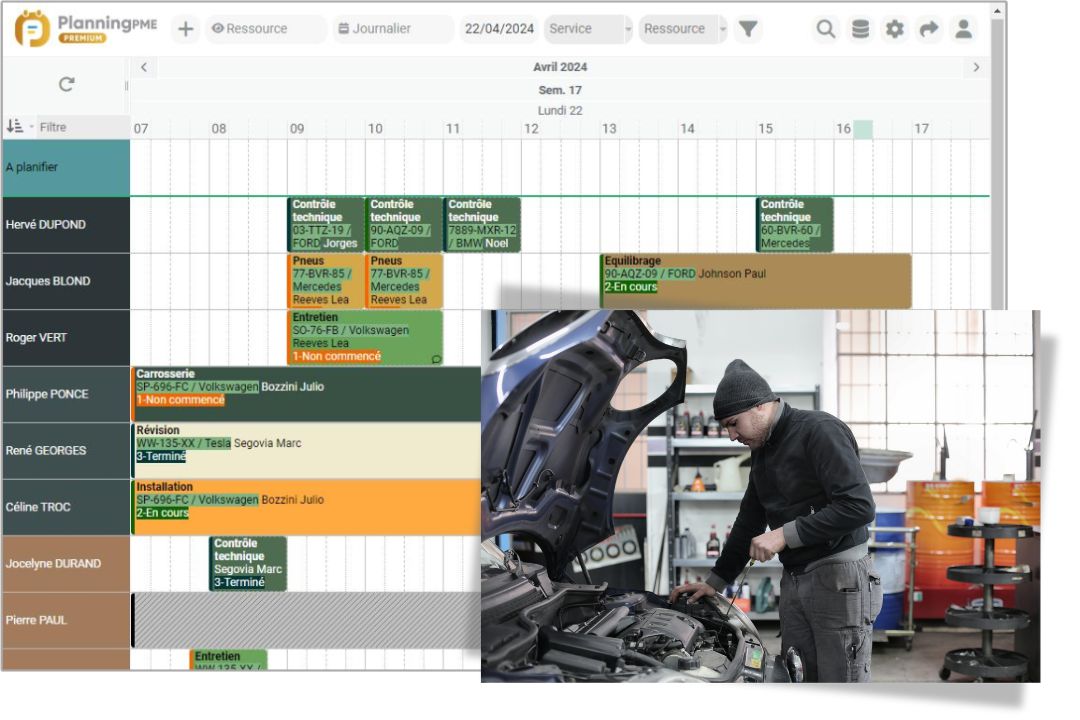The height and width of the screenshot is (720, 1080).
Task: Click the Sem. 17 week header
Action: (x=560, y=90)
